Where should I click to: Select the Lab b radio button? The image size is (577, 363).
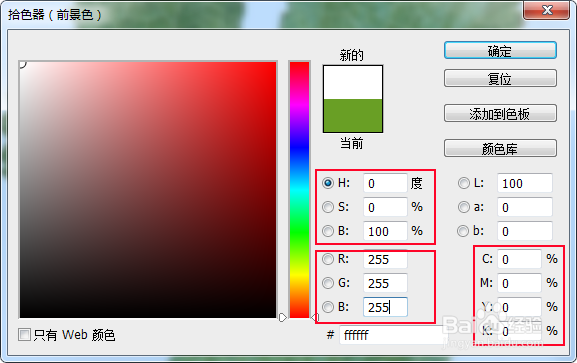(463, 231)
